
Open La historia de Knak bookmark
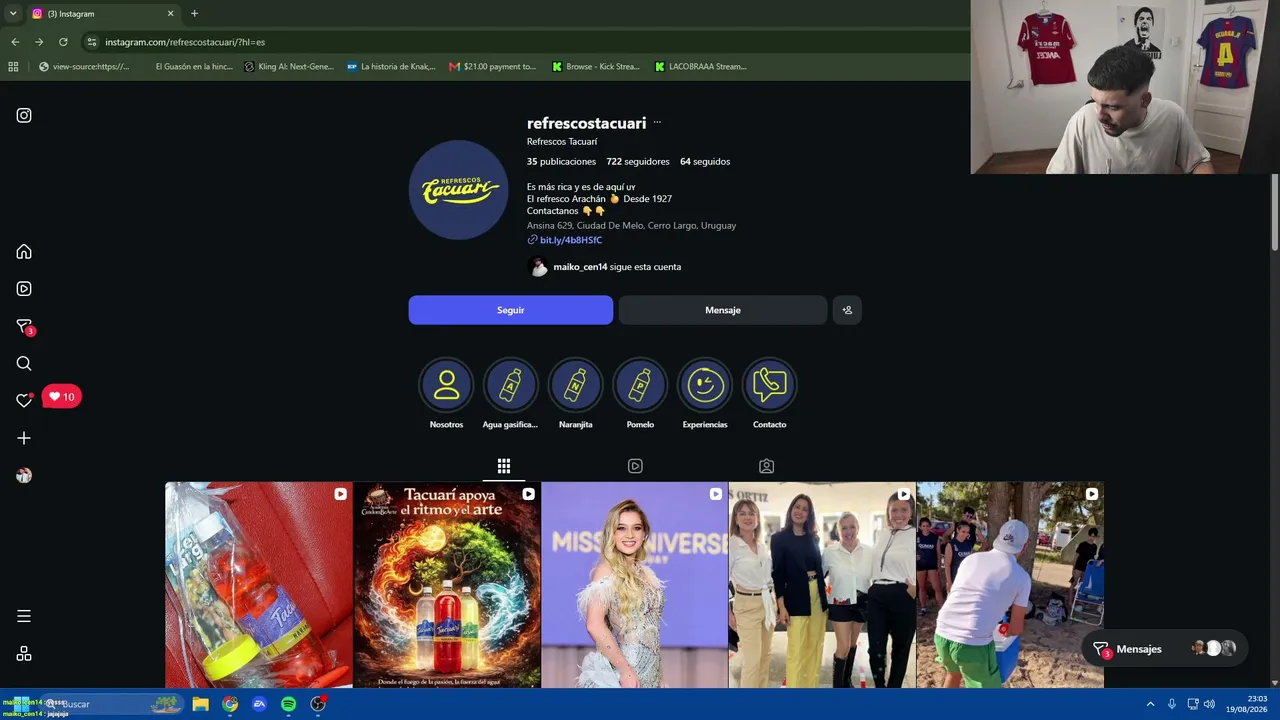coord(391,67)
